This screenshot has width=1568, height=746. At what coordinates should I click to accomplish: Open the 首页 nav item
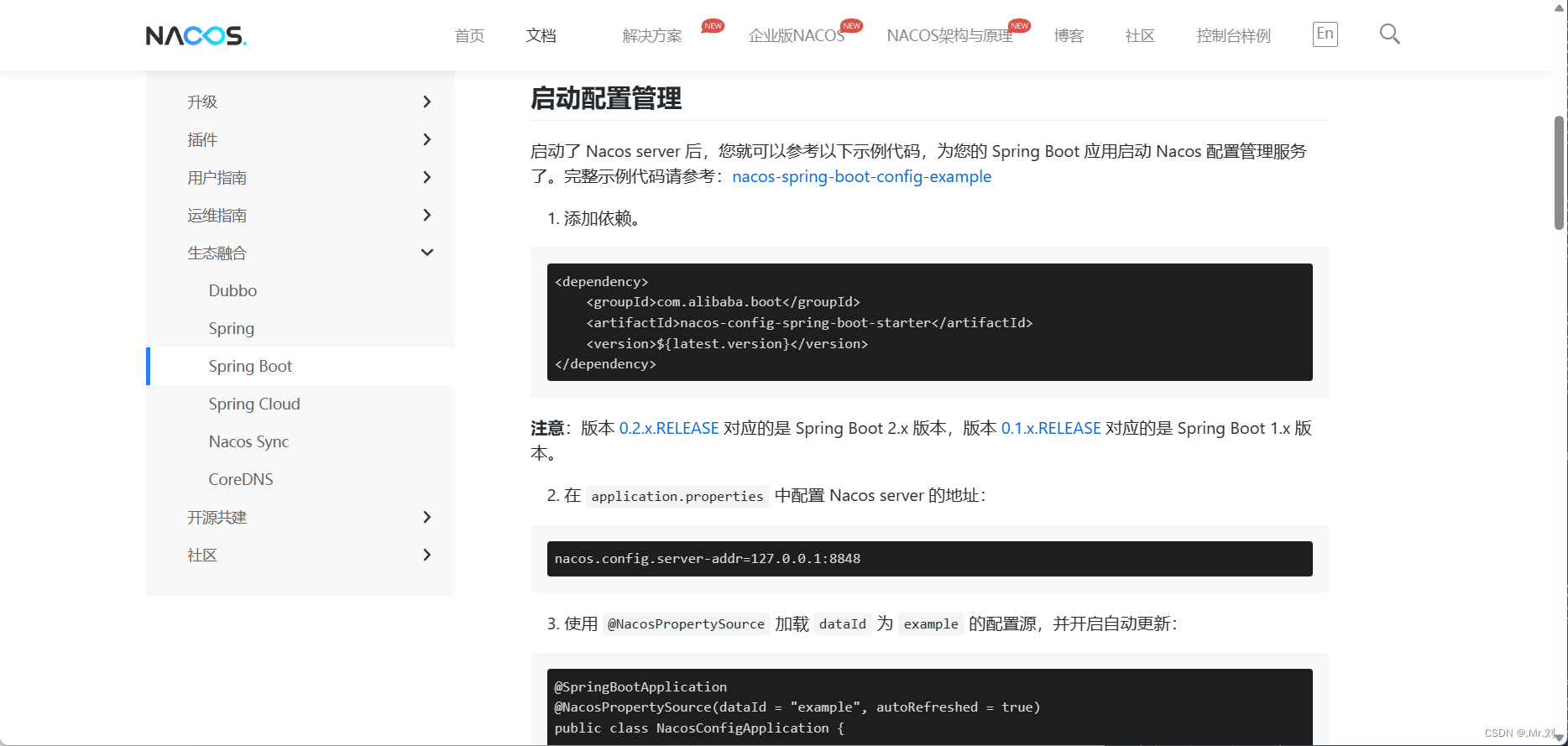(469, 35)
